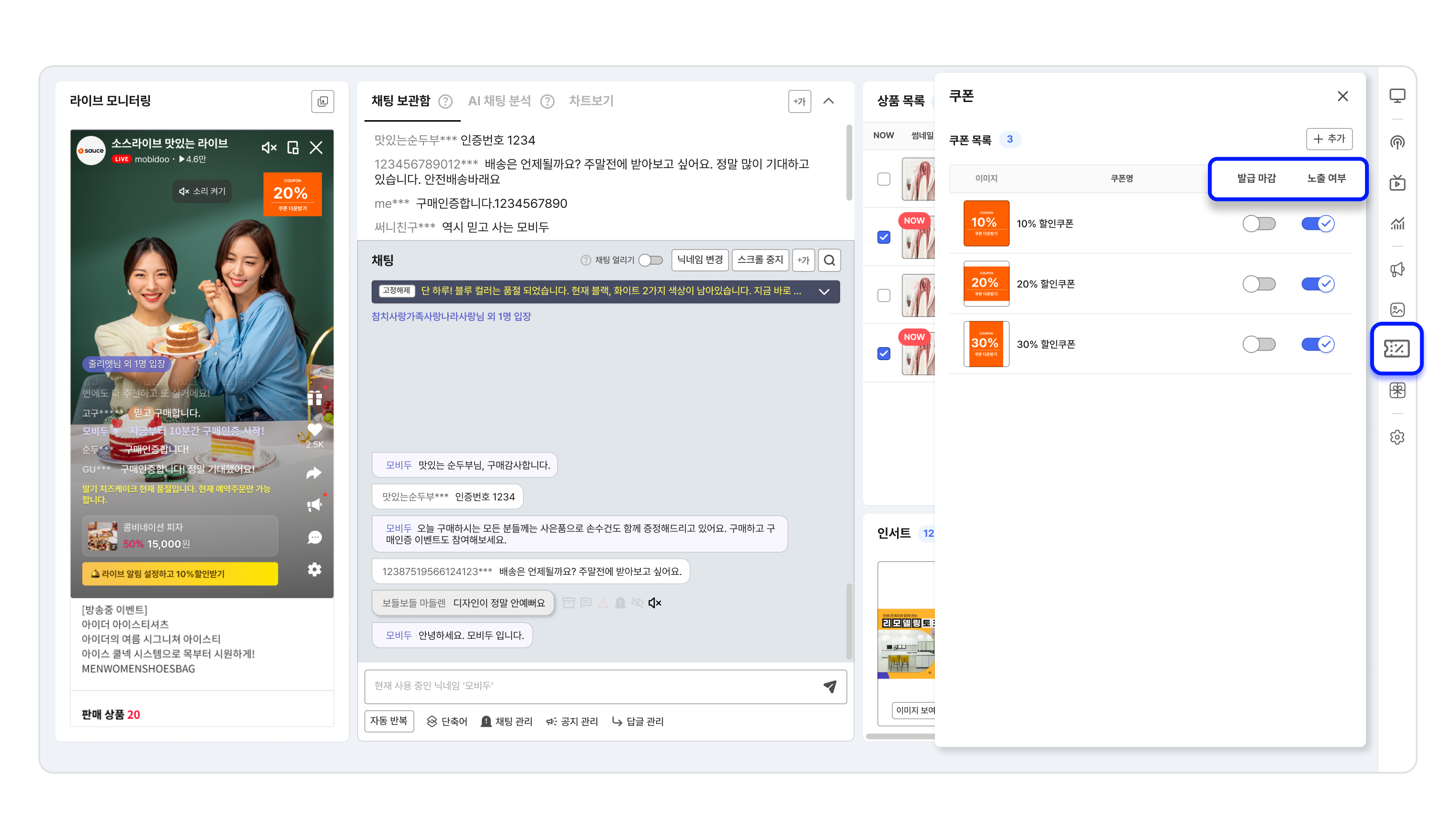Click 자동 반복 button
1456x837 pixels.
click(389, 721)
